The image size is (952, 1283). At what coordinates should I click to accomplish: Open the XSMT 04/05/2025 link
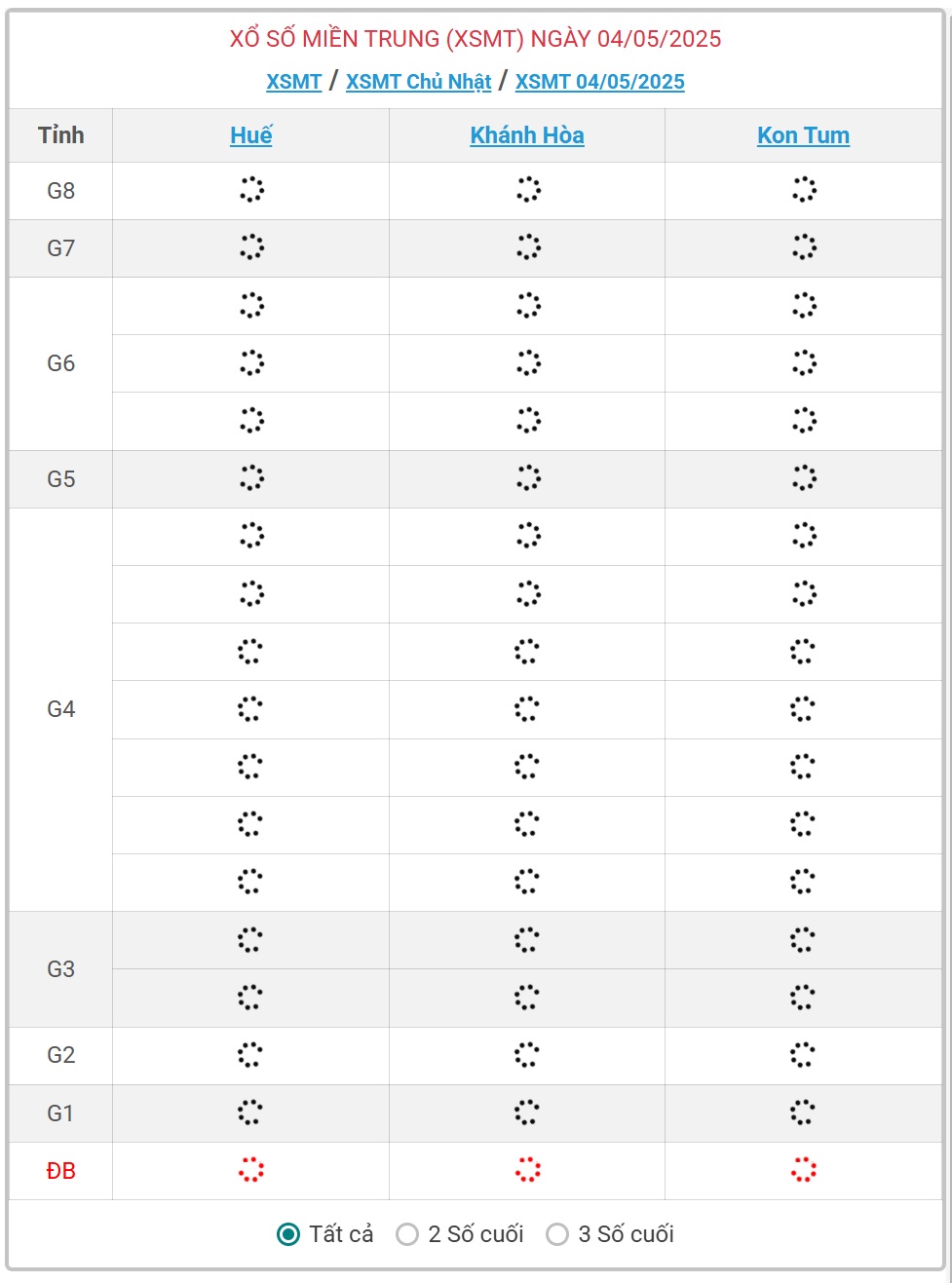600,82
